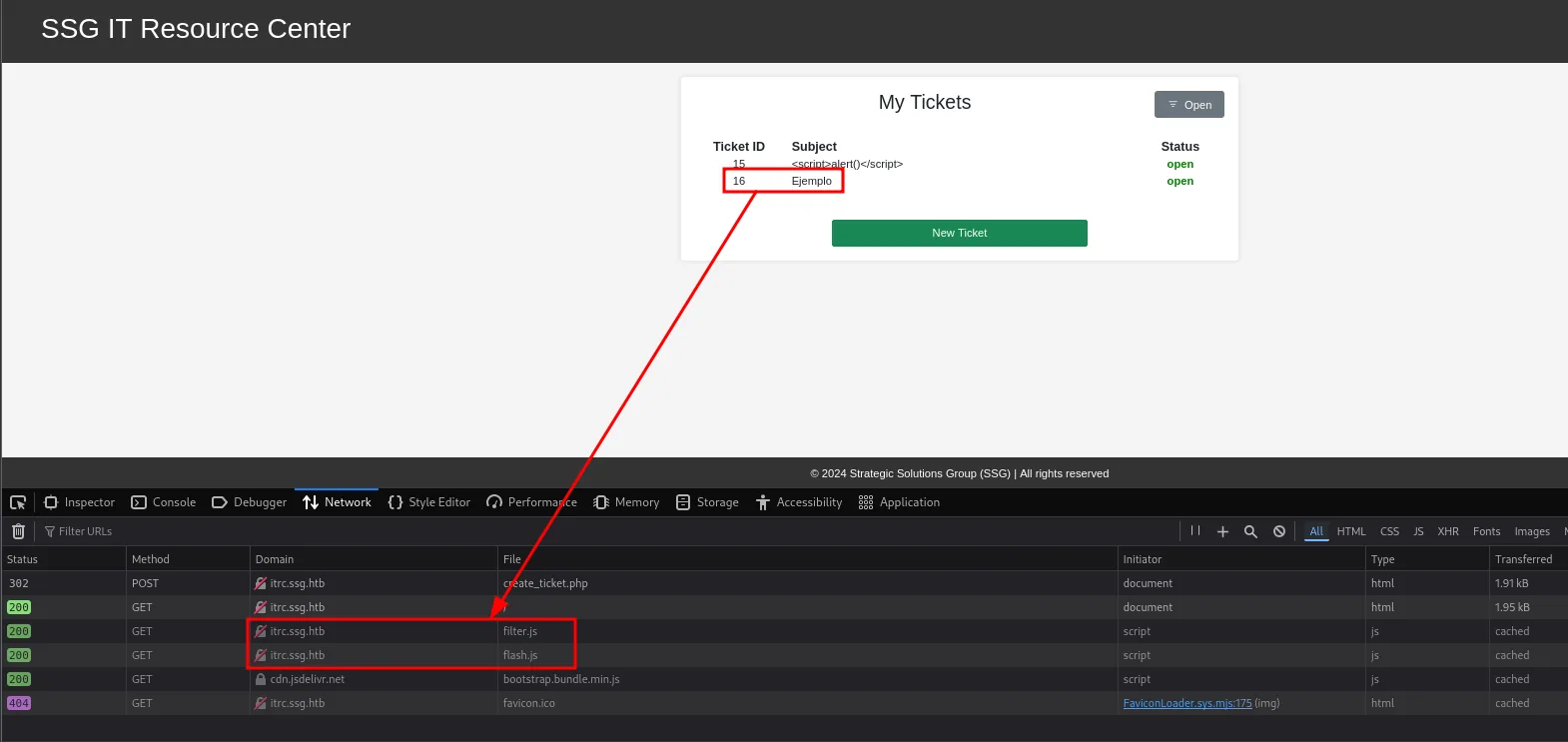
Task: Select the create_ticket.php request row
Action: [x=784, y=583]
